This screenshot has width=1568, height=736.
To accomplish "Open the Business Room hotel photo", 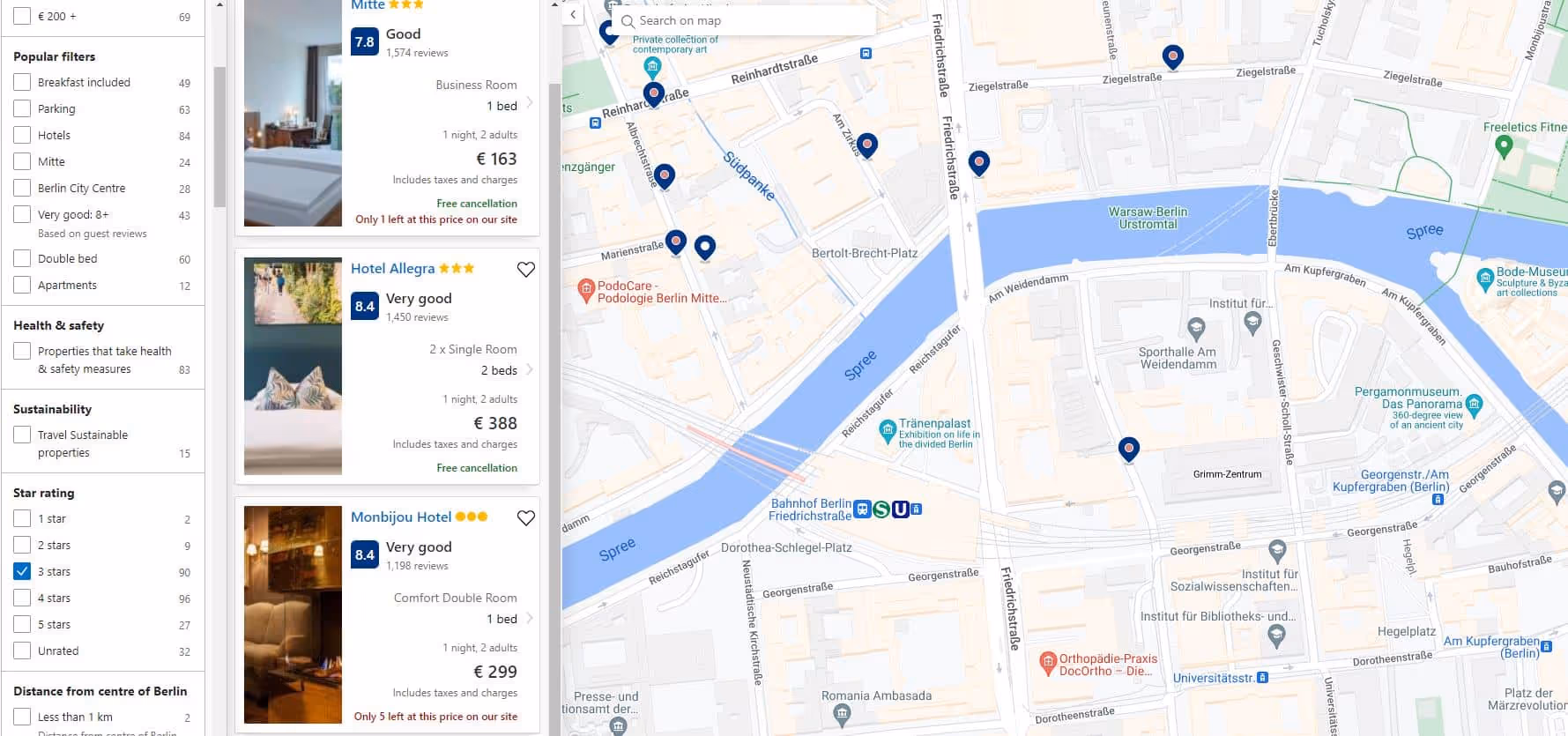I will pos(293,113).
